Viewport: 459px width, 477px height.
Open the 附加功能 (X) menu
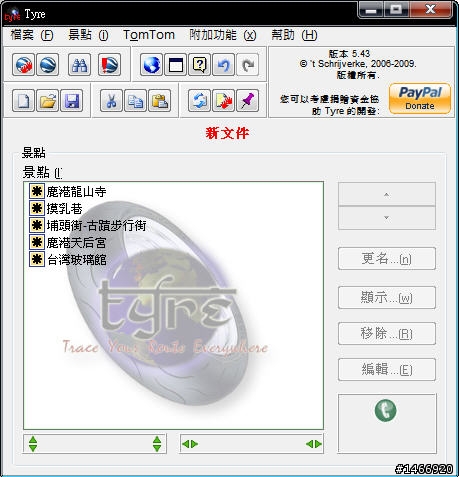[x=223, y=35]
